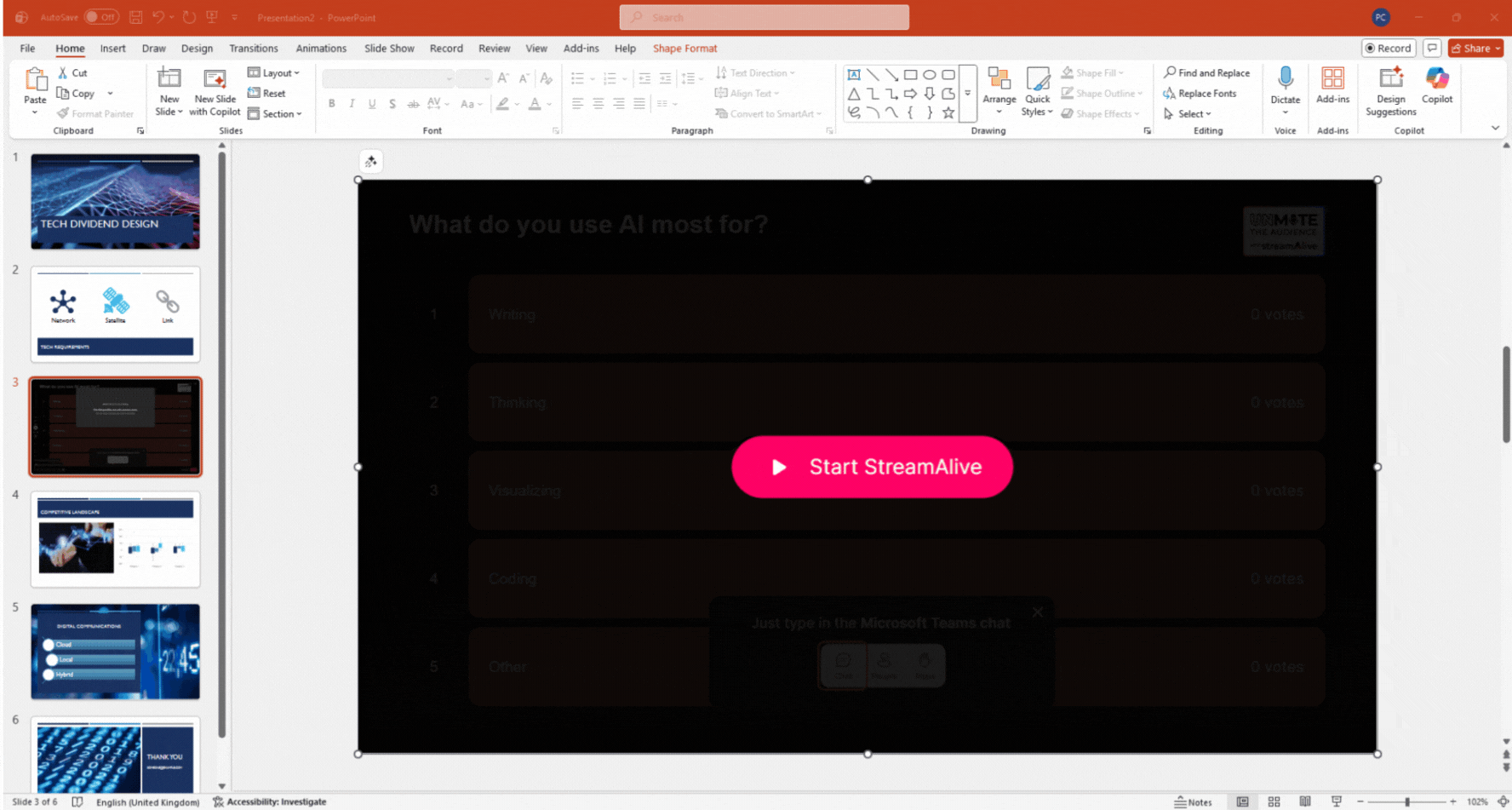Image resolution: width=1512 pixels, height=810 pixels.
Task: Click the New Slide icon
Action: (x=169, y=78)
